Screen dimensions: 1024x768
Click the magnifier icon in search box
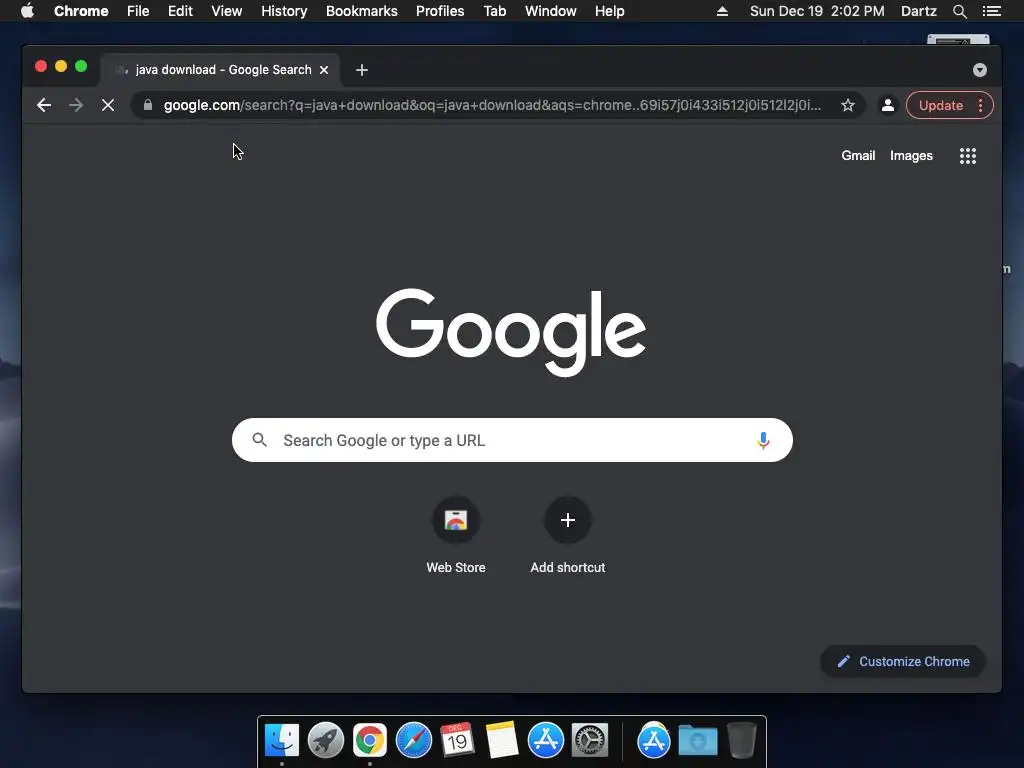coord(259,440)
